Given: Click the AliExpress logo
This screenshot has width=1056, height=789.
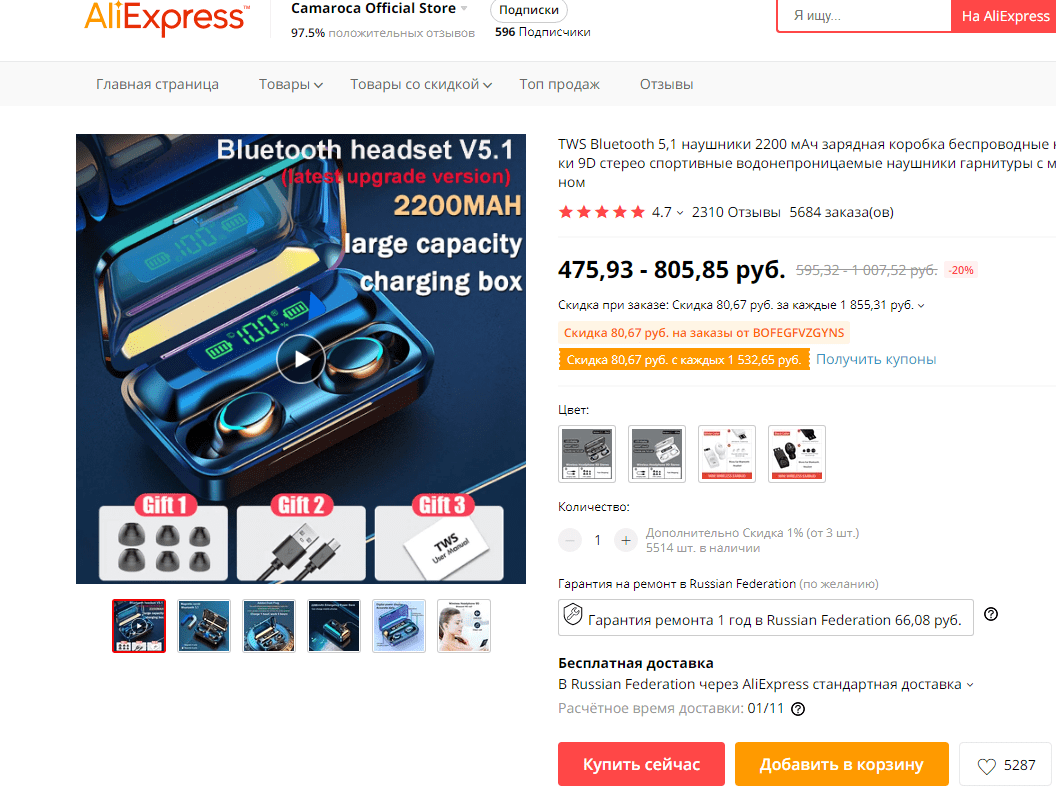Looking at the screenshot, I should coord(166,18).
